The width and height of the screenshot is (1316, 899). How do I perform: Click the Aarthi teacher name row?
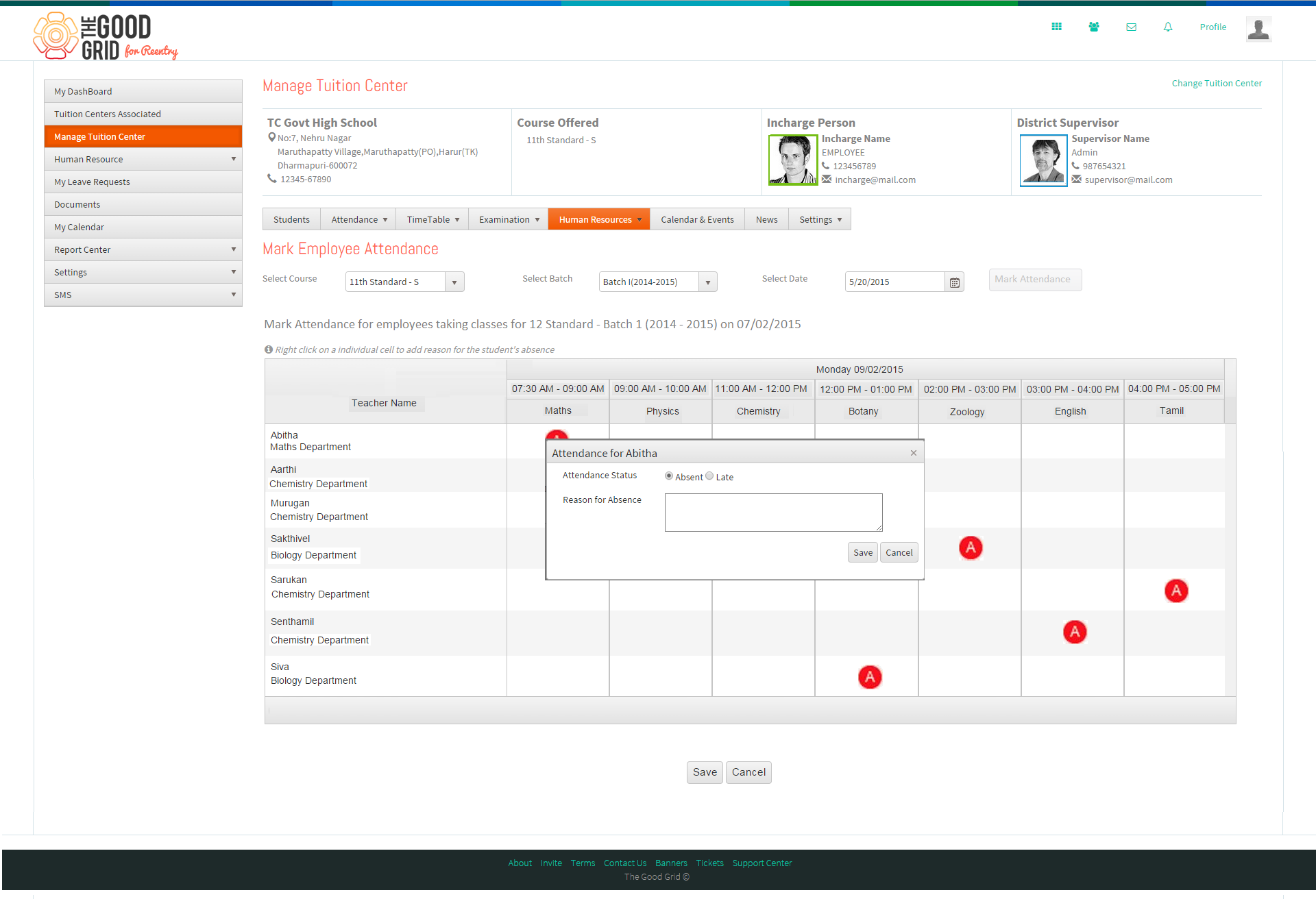(386, 476)
